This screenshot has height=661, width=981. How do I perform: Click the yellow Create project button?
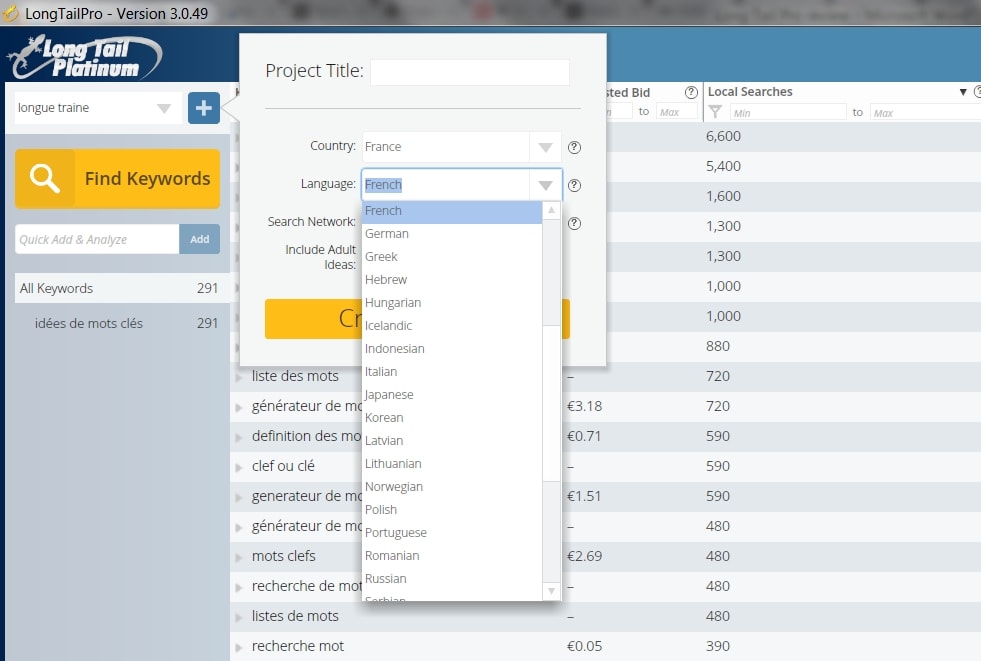coord(417,319)
